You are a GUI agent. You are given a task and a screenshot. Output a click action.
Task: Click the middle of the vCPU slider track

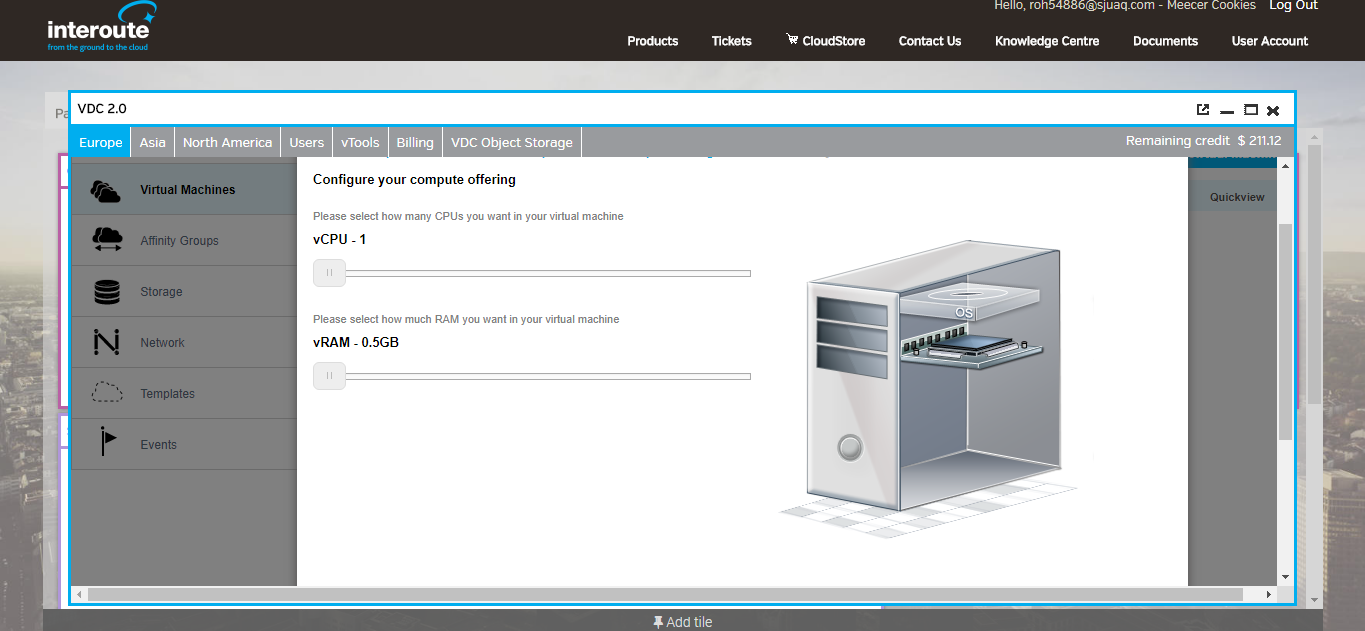pos(532,273)
